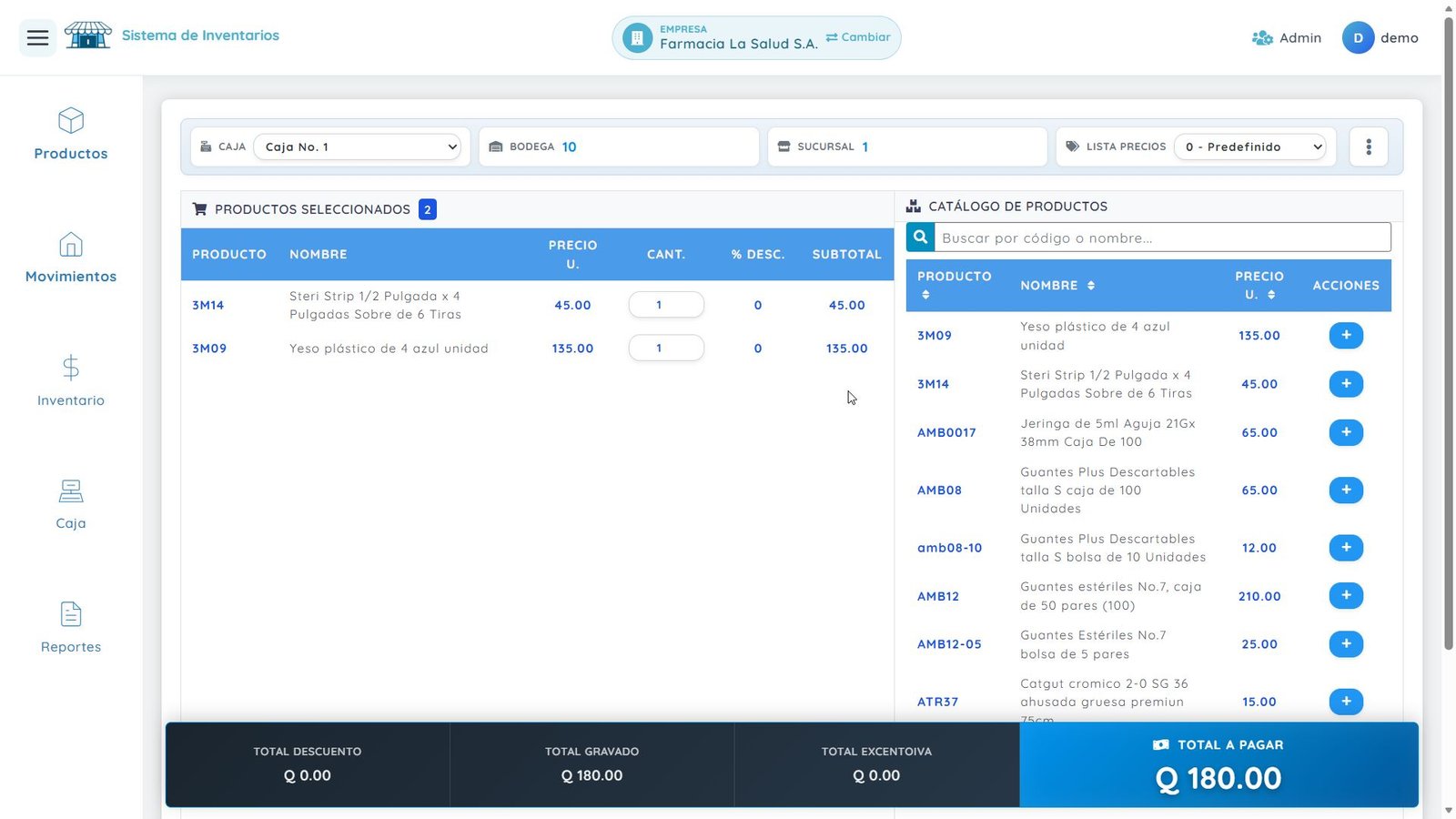Click the Farmacia La Salud company icon
This screenshot has height=819, width=1456.
tap(637, 38)
